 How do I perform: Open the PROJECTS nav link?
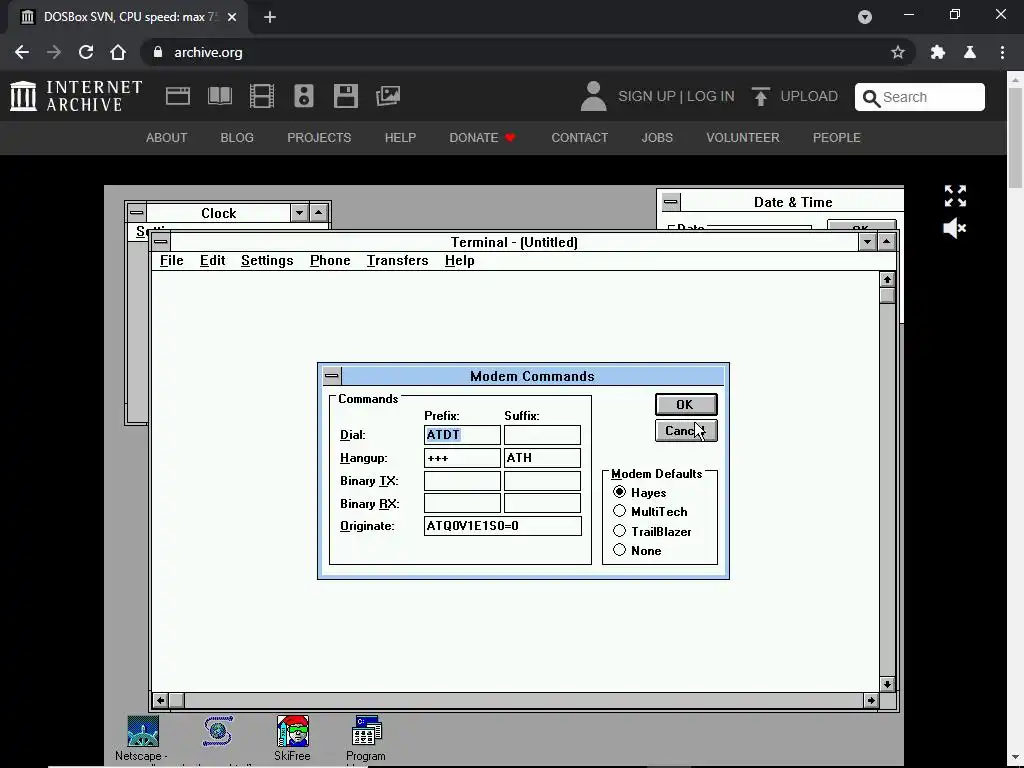(x=319, y=138)
